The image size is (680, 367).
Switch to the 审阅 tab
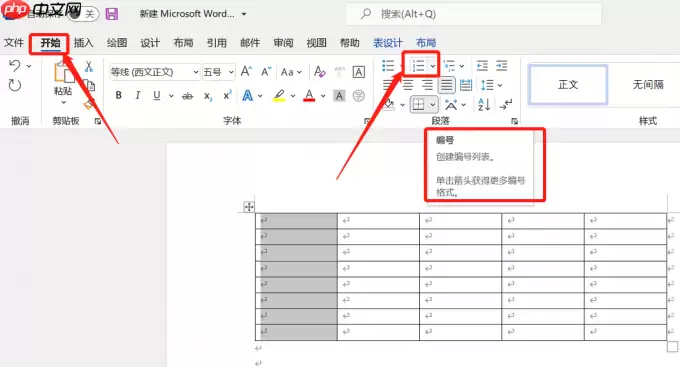click(283, 43)
